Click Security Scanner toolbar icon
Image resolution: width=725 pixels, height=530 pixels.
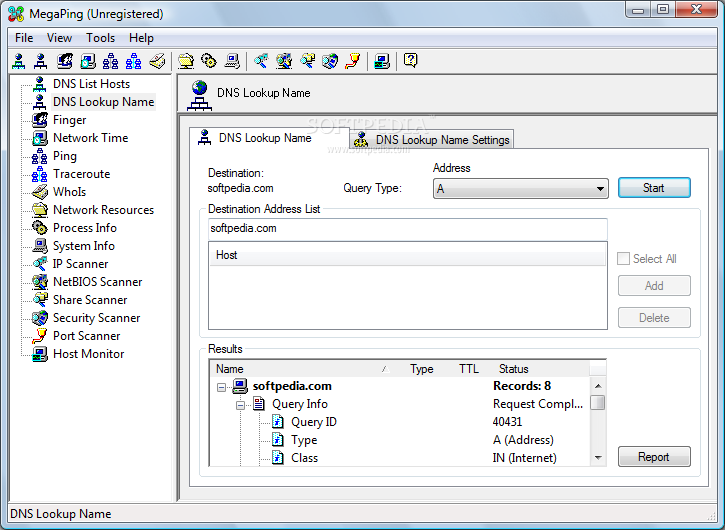(x=330, y=61)
